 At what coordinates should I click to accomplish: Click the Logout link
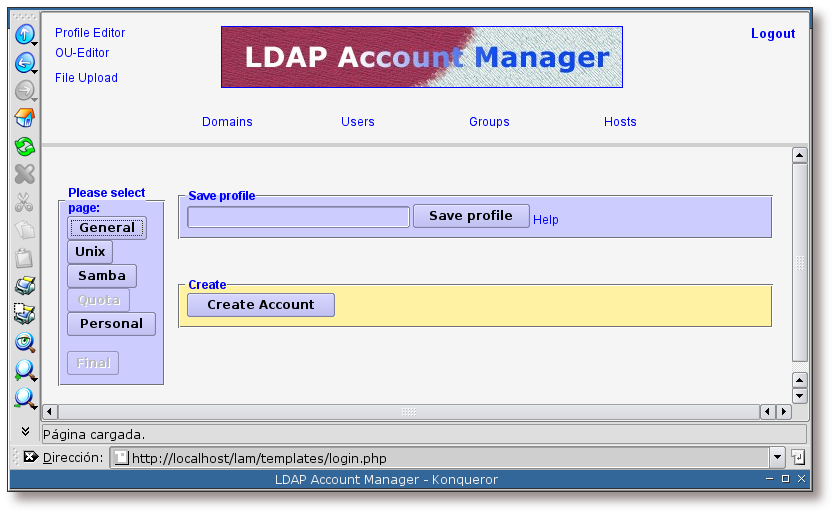772,34
